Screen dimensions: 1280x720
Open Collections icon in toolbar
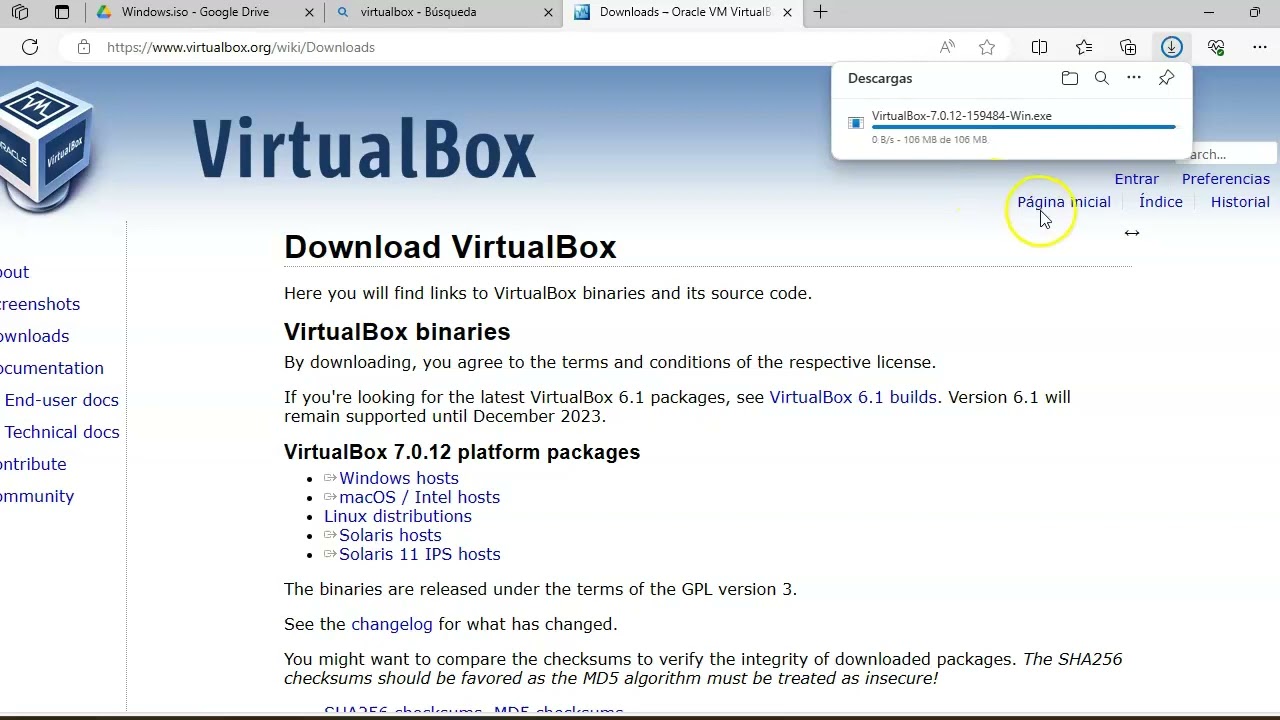(x=1128, y=47)
